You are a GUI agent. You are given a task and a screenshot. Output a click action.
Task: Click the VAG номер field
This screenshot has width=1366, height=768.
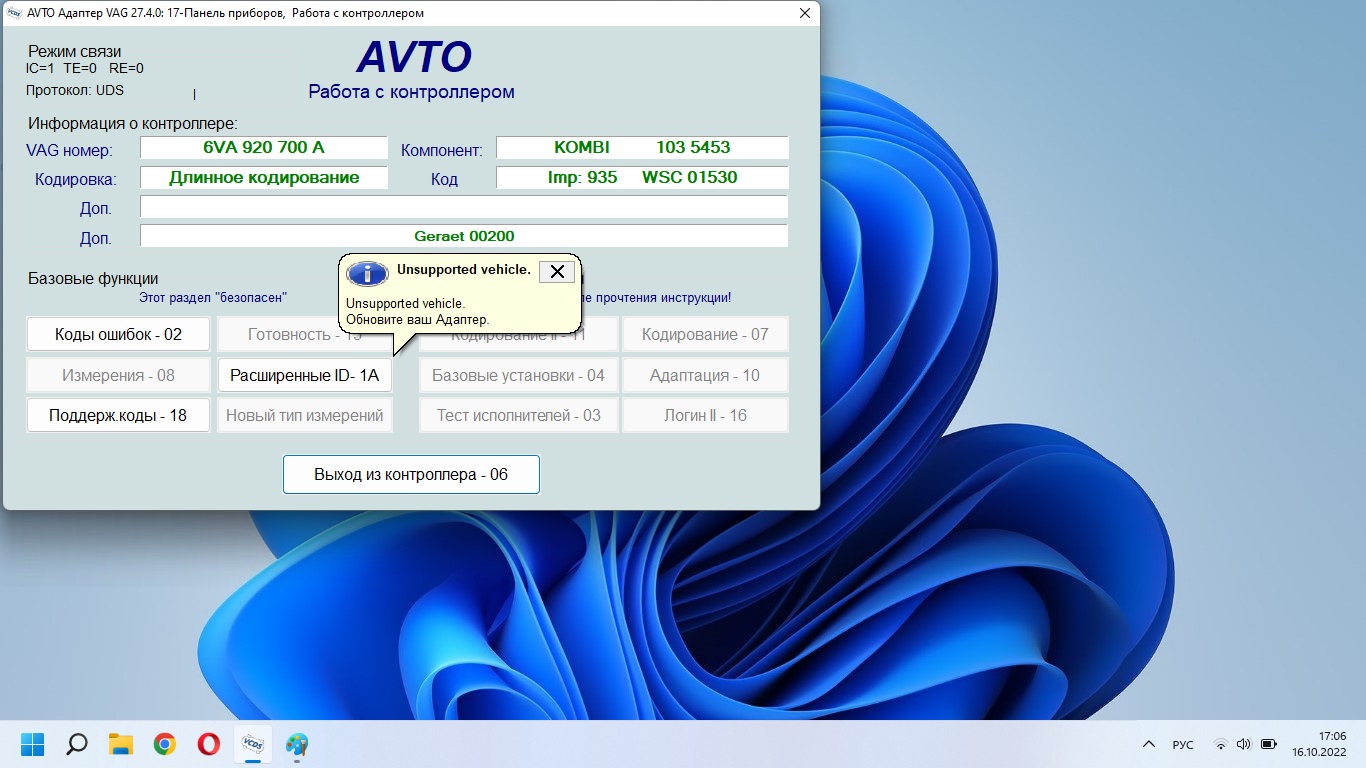[x=263, y=148]
